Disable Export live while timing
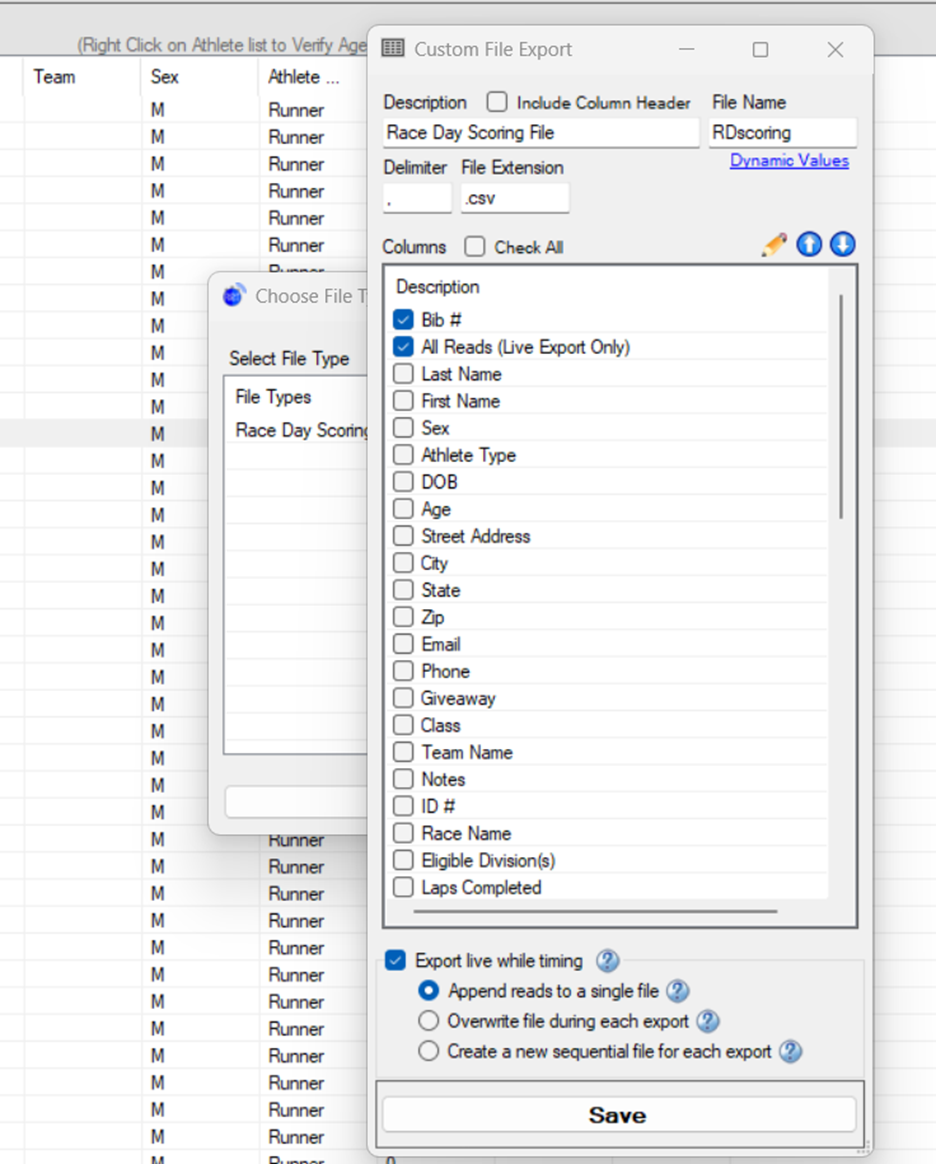The height and width of the screenshot is (1164, 936). 396,961
